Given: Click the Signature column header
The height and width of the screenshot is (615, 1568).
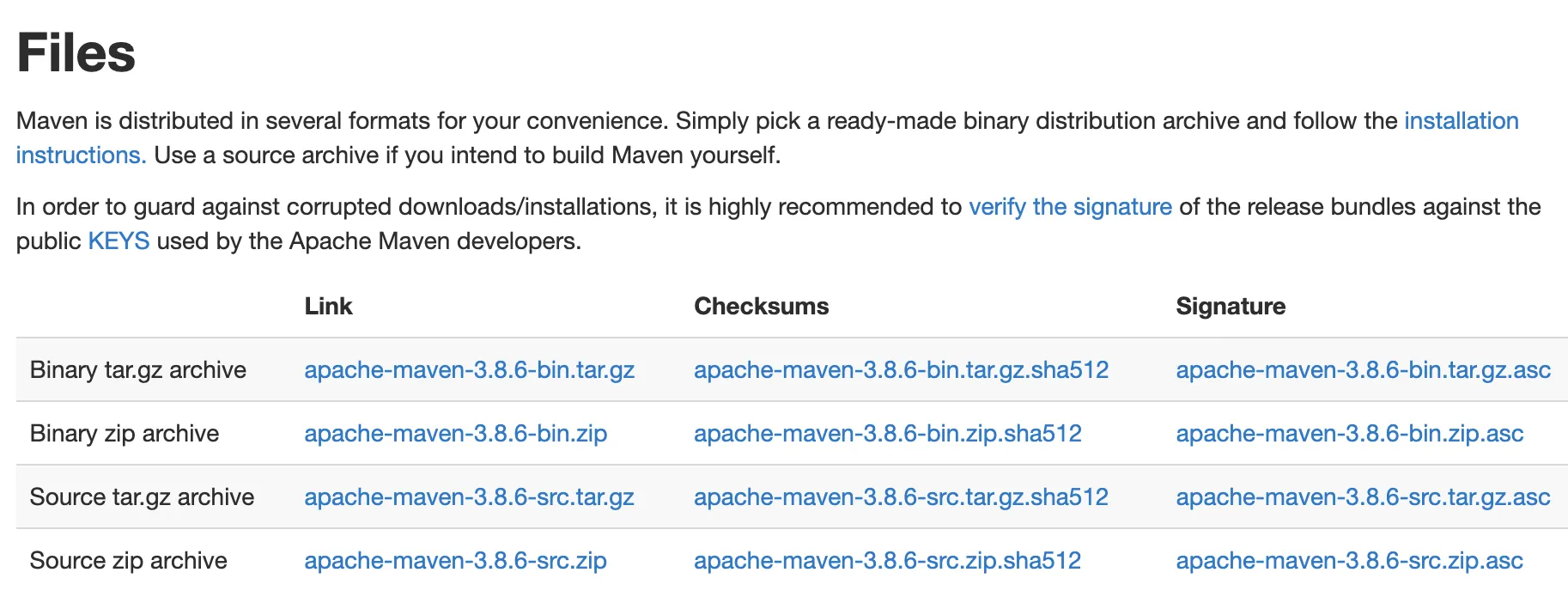Looking at the screenshot, I should (x=1230, y=307).
